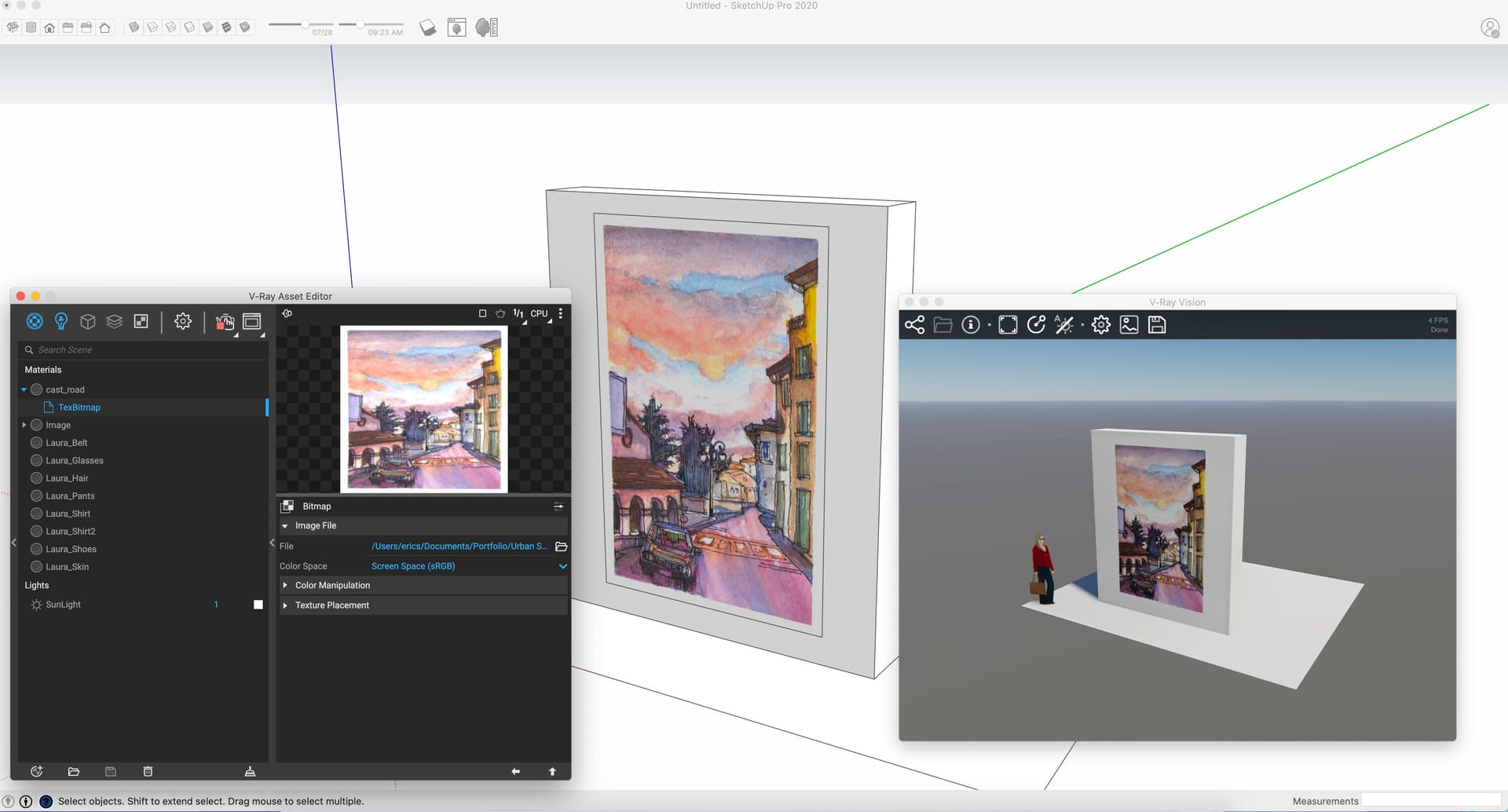Click the share icon in V-Ray Vision
Viewport: 1508px width, 812px height.
click(x=914, y=325)
